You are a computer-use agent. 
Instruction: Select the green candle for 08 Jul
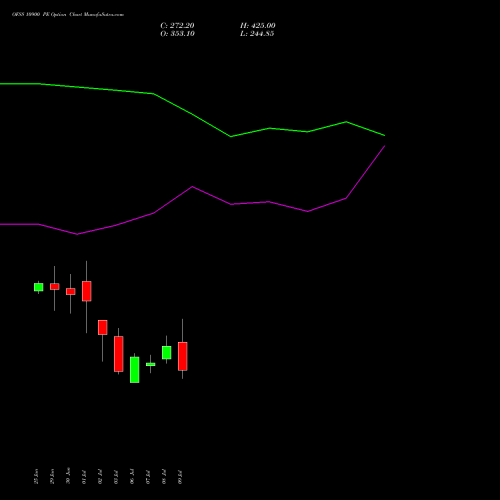(167, 352)
